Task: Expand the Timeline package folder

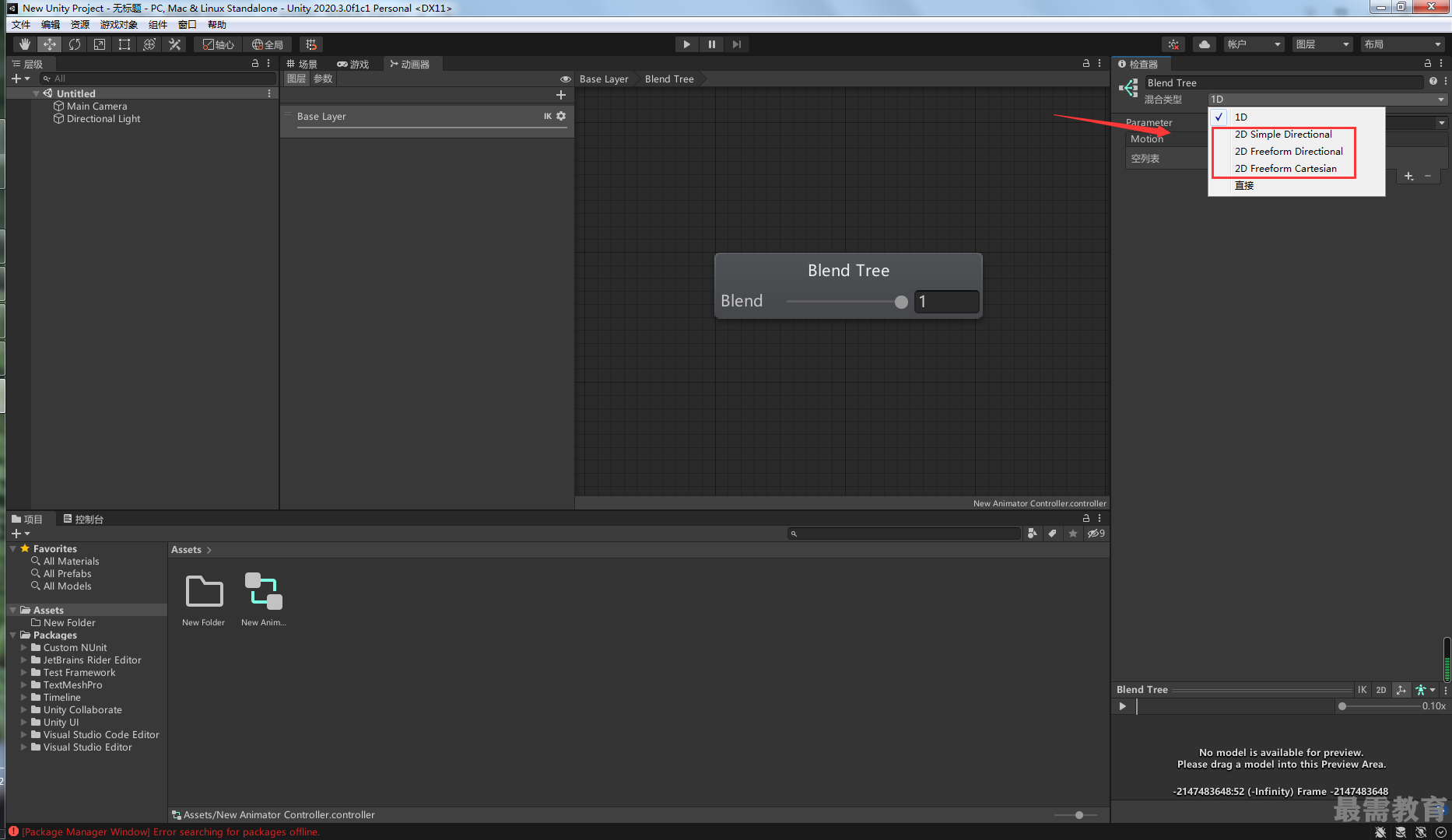Action: [x=24, y=698]
